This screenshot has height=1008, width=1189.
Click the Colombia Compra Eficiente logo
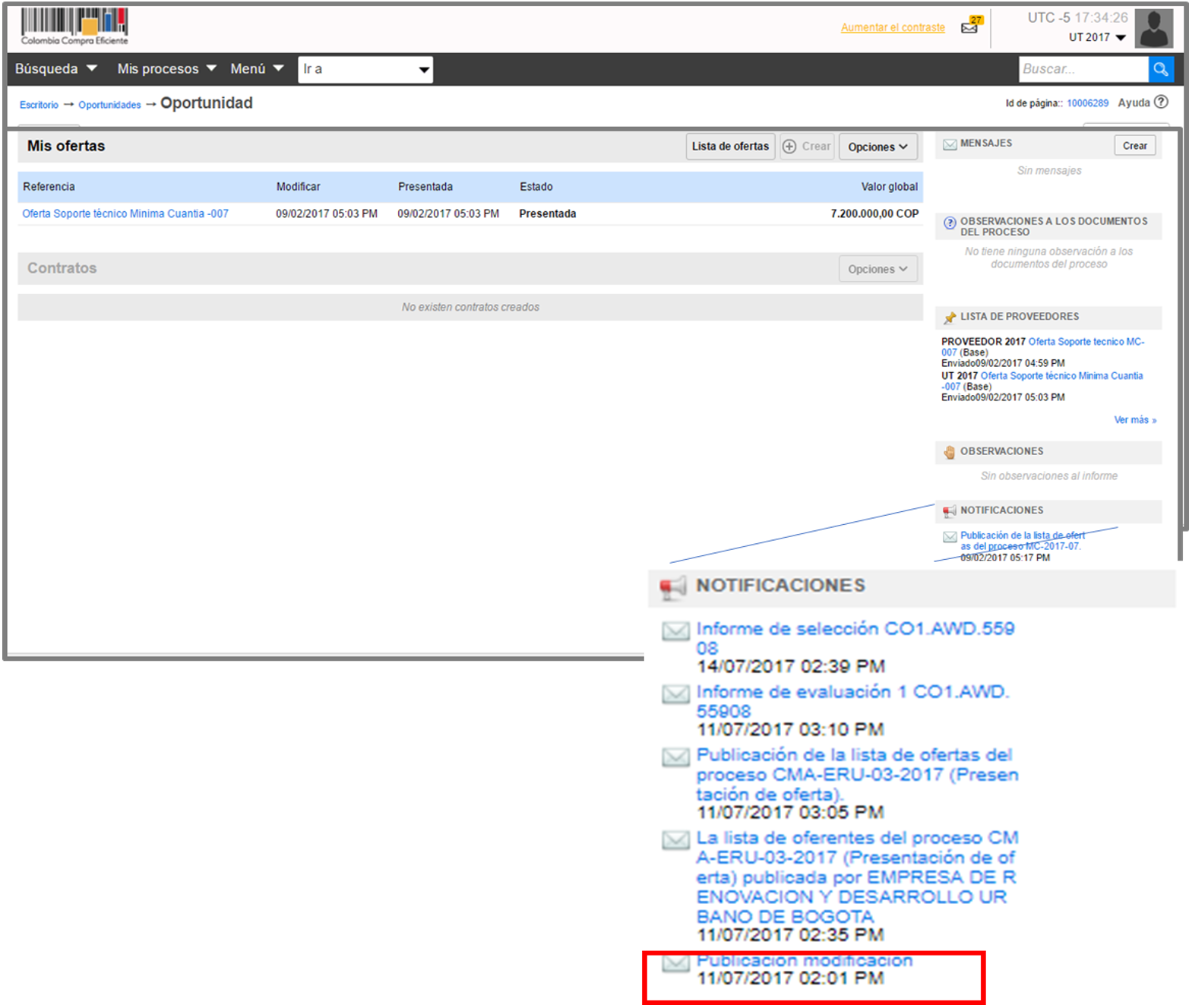click(x=74, y=27)
